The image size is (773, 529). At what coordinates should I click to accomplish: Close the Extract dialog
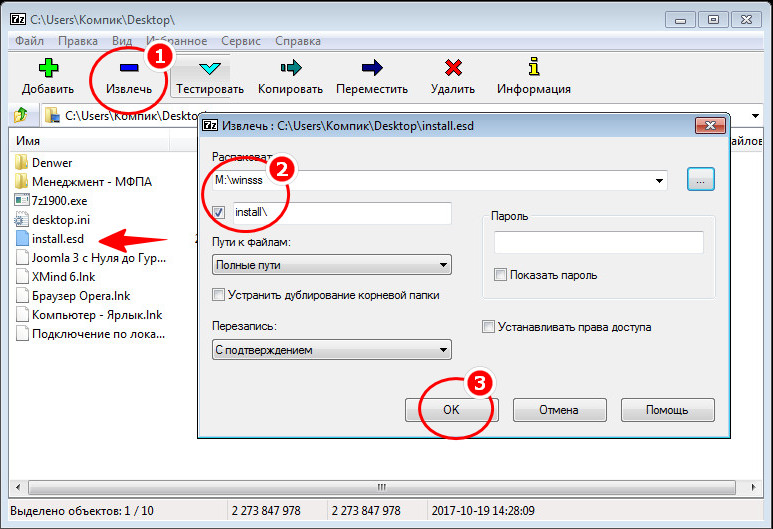(x=710, y=126)
